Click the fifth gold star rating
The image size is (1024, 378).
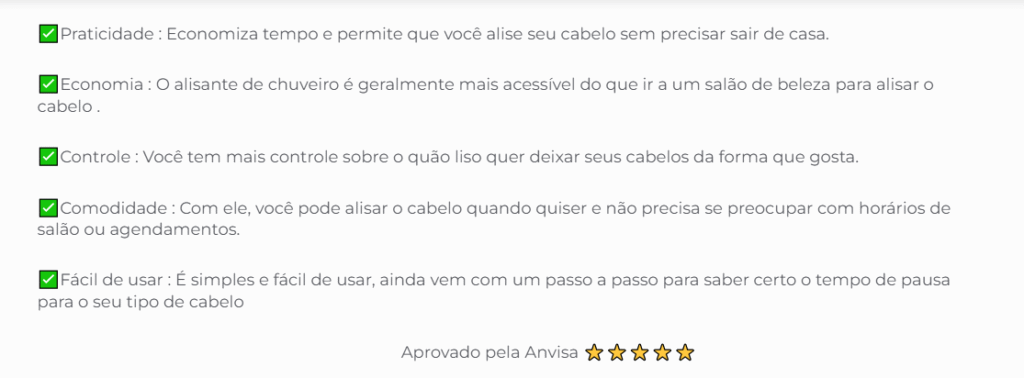click(684, 353)
